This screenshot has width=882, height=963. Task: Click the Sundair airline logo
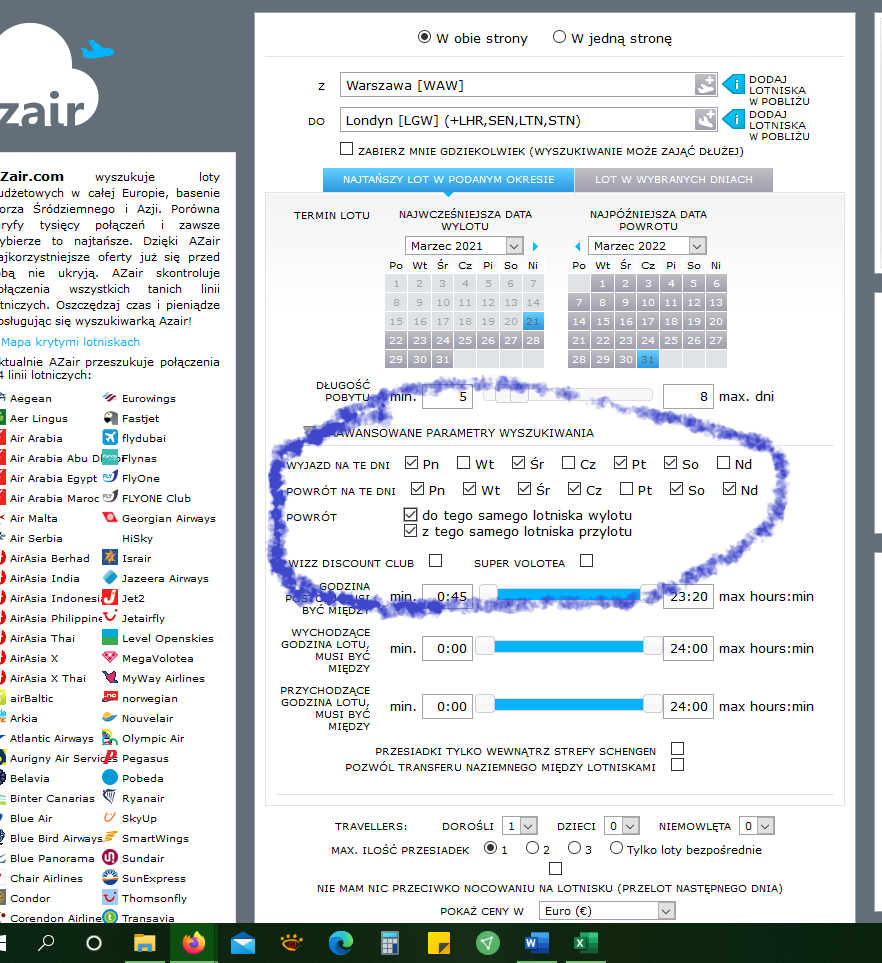pyautogui.click(x=110, y=857)
